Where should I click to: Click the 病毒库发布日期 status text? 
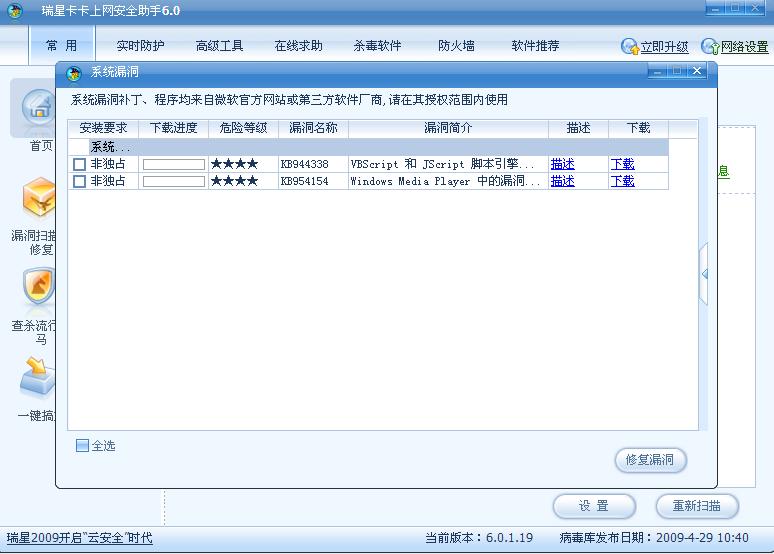654,538
